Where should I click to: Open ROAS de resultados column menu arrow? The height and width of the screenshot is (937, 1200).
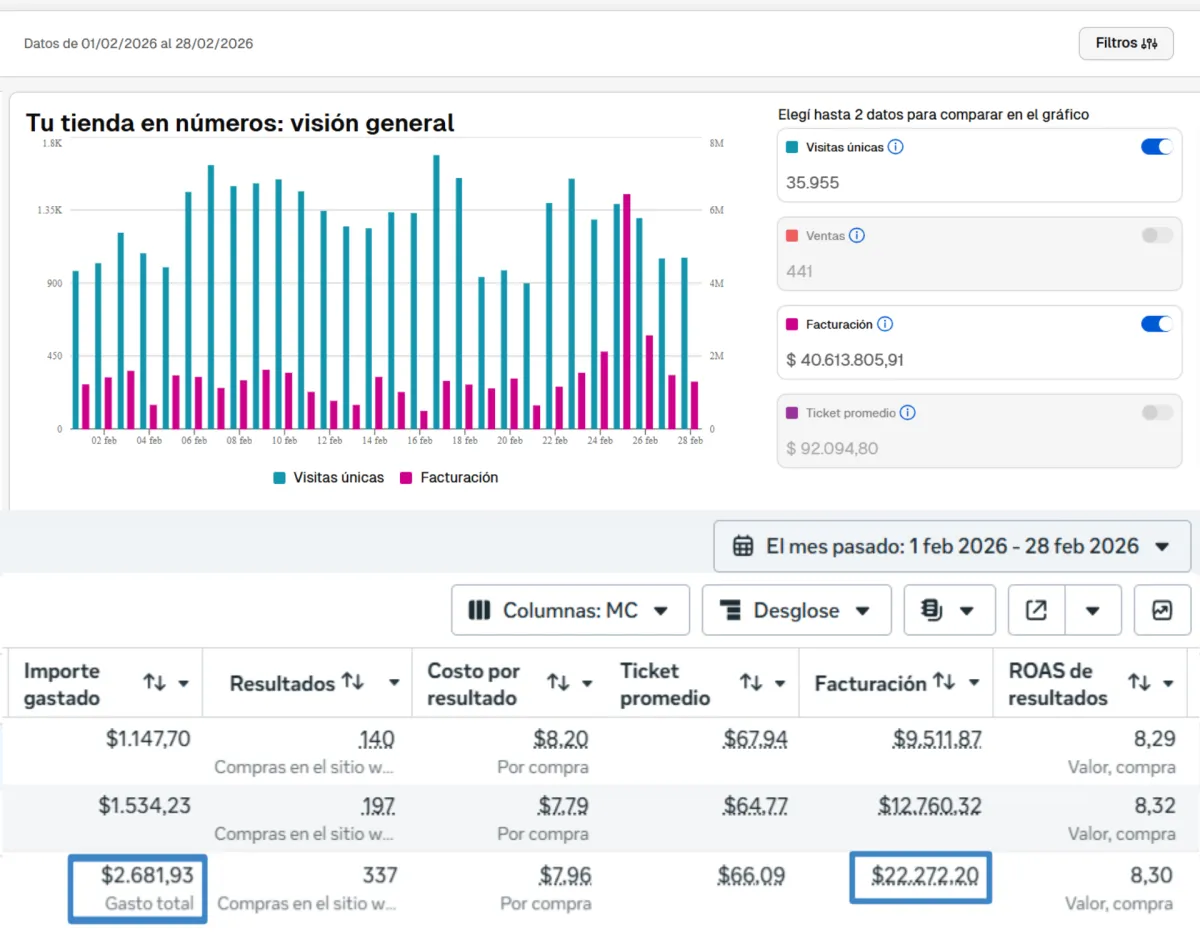[1167, 683]
